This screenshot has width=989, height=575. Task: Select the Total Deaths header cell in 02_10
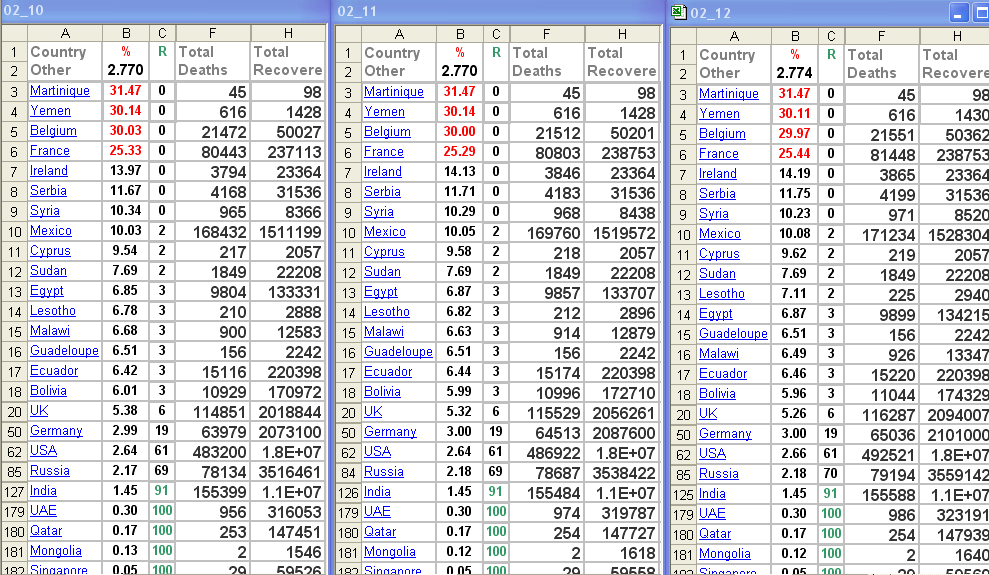pyautogui.click(x=212, y=61)
